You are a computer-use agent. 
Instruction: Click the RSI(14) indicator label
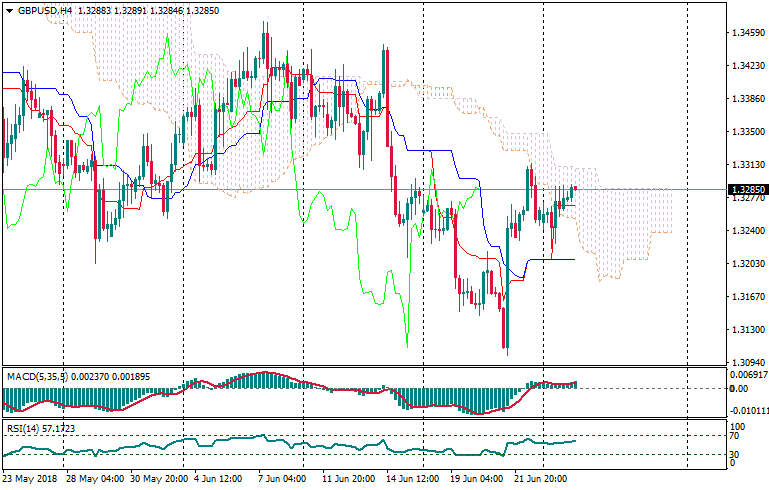pyautogui.click(x=25, y=428)
